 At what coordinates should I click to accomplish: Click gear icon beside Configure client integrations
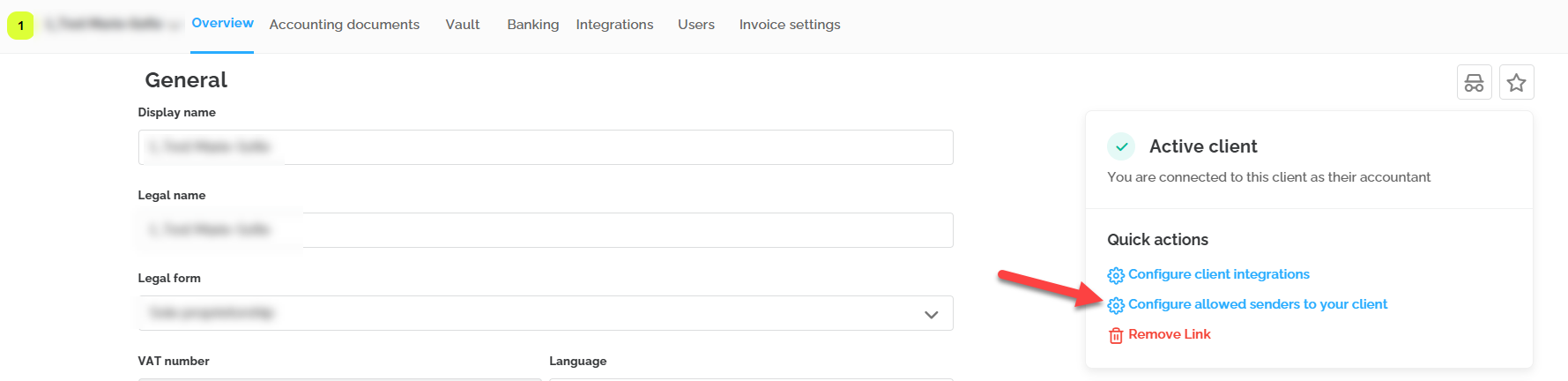point(1116,275)
